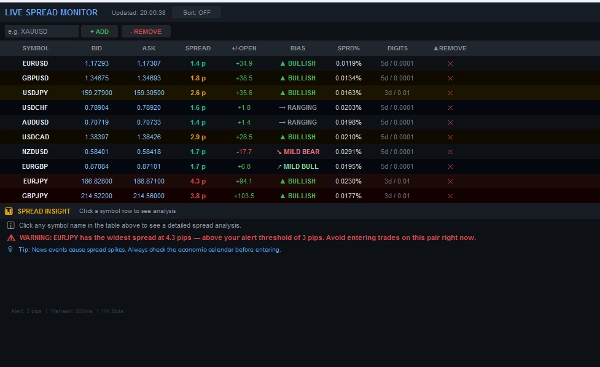Click the info icon beside click-any-symbol hint
This screenshot has height=367, width=600.
click(x=11, y=225)
